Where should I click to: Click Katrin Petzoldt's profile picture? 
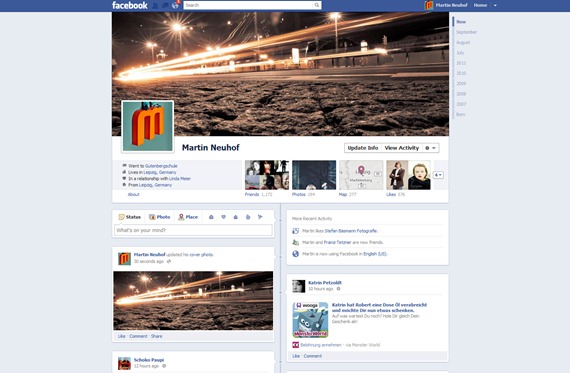point(298,286)
